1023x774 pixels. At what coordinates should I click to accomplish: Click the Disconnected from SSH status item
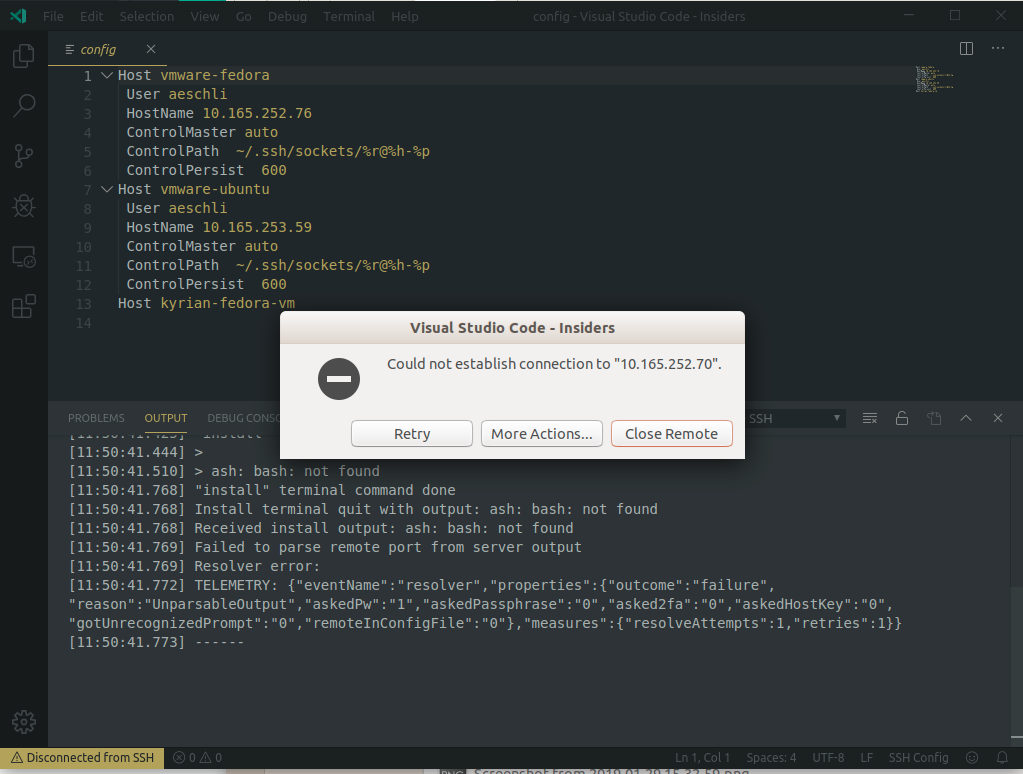point(82,757)
